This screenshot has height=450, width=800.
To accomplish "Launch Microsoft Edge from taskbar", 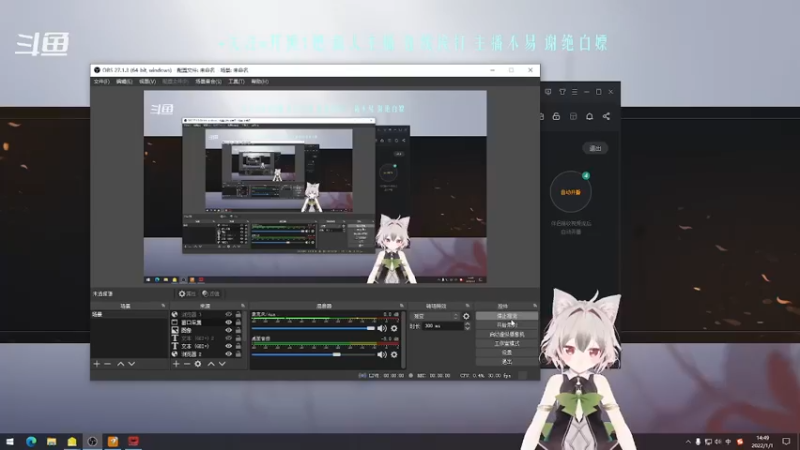I will point(31,441).
